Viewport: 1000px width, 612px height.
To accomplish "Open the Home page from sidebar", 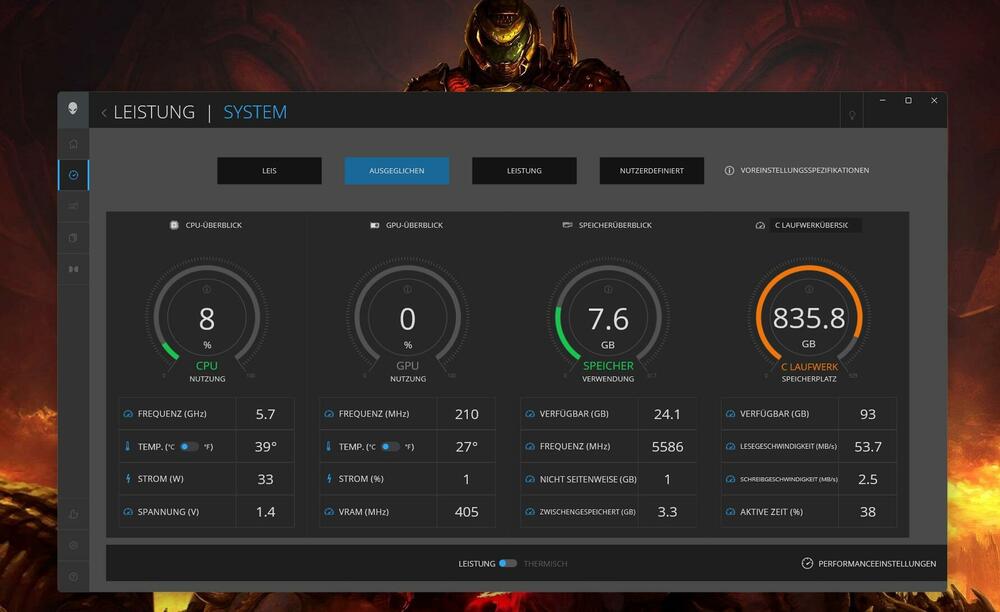I will 73,144.
